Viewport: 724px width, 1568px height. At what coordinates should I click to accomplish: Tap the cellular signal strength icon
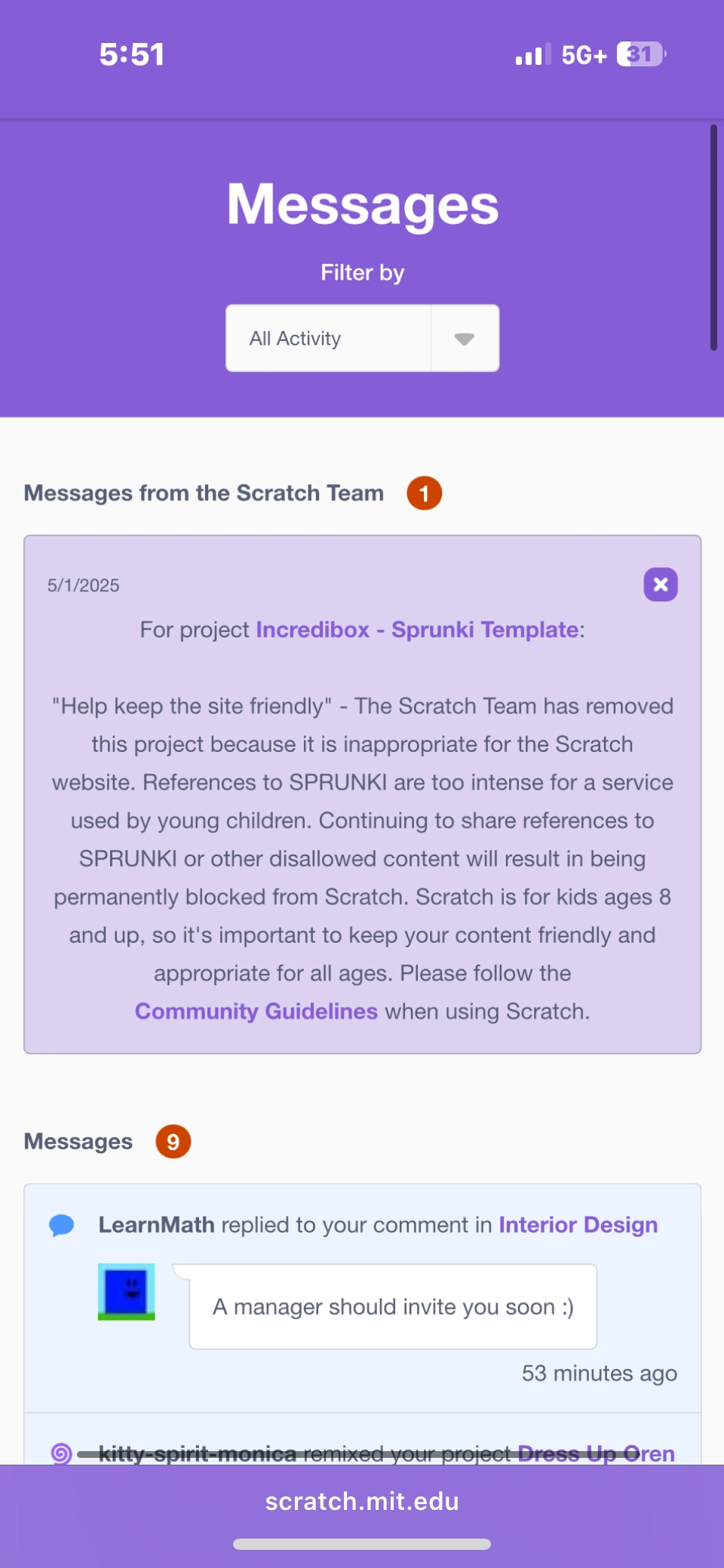[532, 55]
